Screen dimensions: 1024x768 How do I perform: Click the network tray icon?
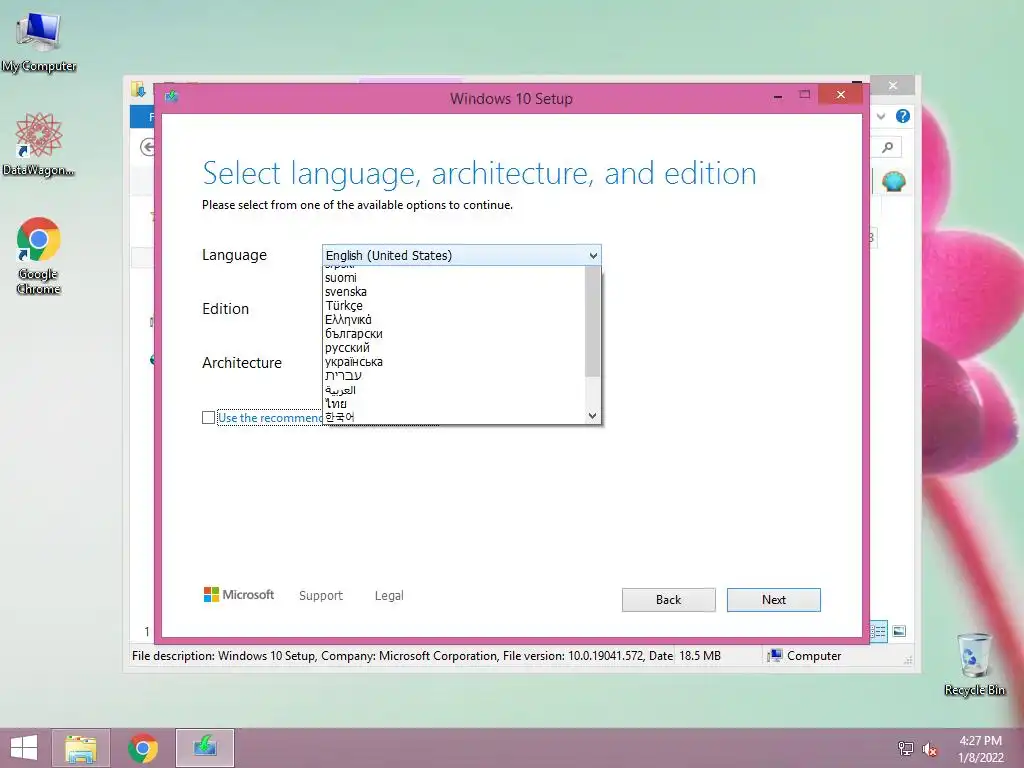906,748
